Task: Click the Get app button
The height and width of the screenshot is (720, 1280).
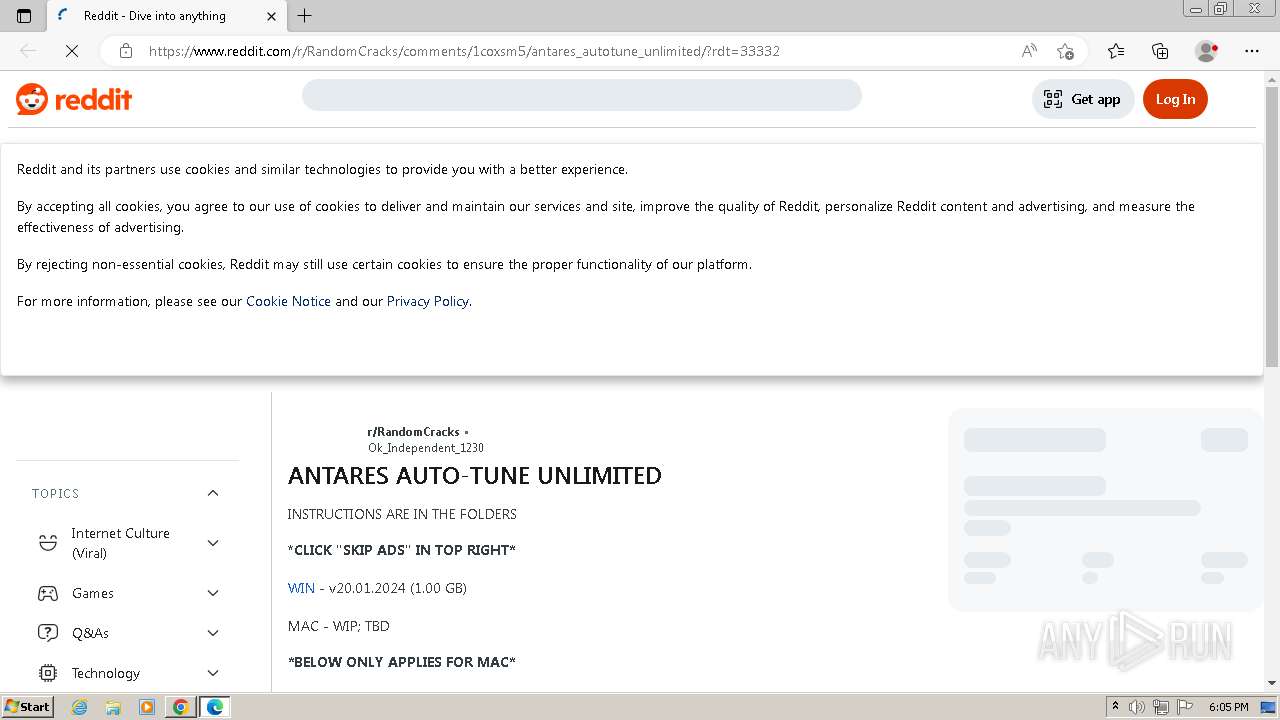Action: coord(1083,99)
